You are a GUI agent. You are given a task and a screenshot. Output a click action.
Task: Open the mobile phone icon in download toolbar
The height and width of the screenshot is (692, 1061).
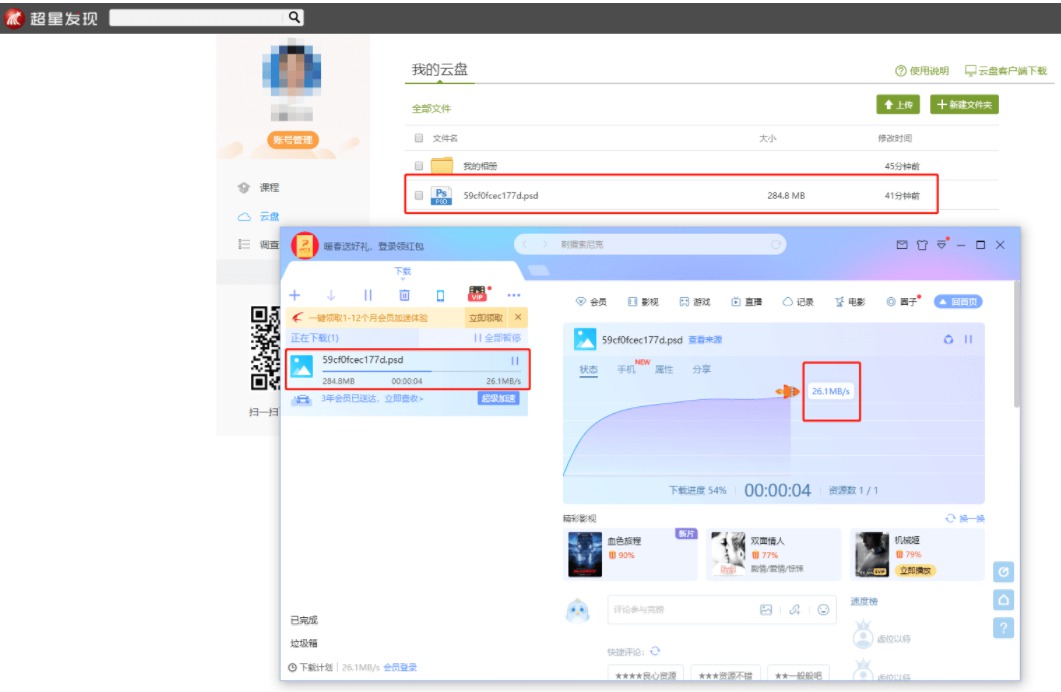tap(441, 295)
